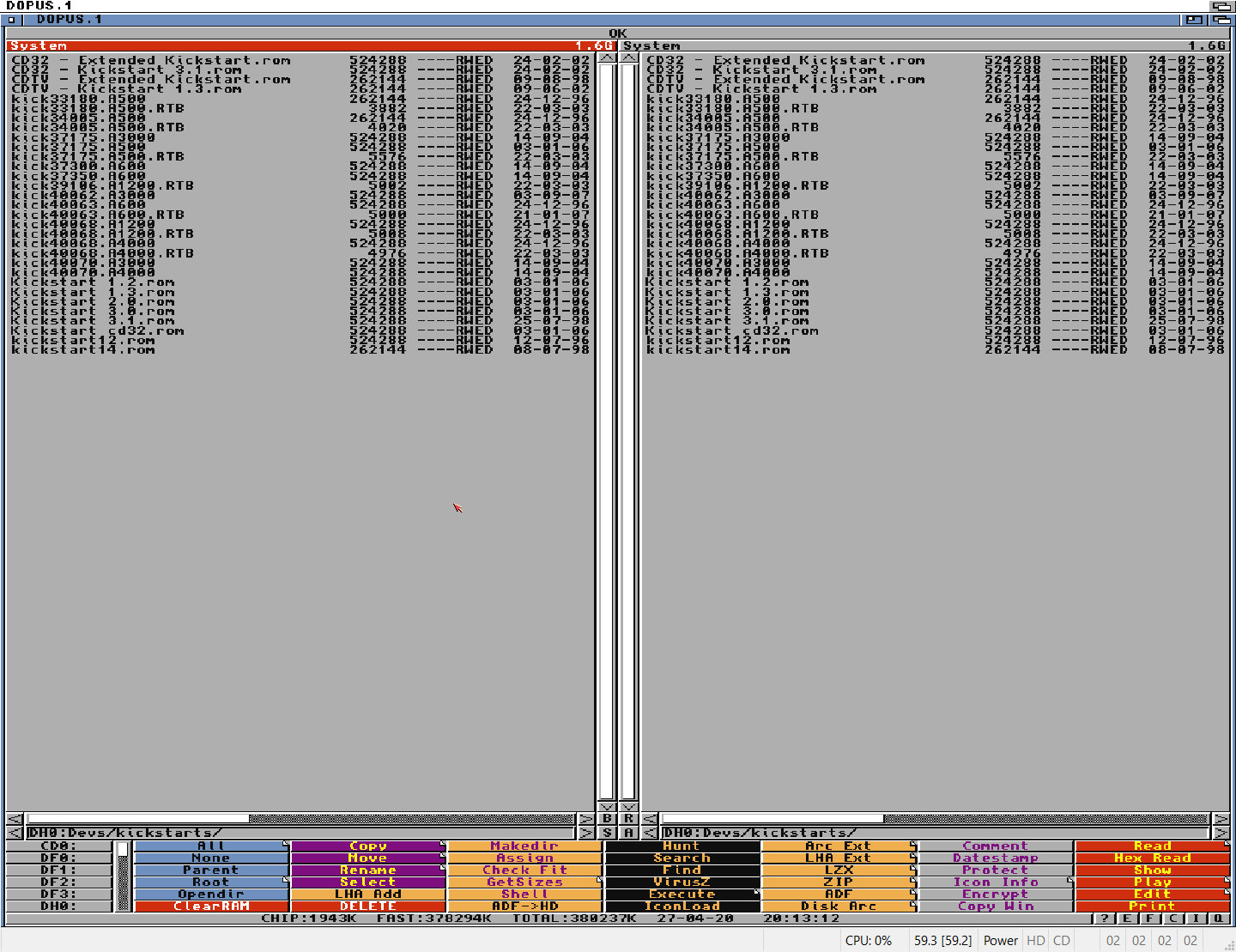
Task: Click left path field's next-buffer arrow
Action: tap(587, 833)
